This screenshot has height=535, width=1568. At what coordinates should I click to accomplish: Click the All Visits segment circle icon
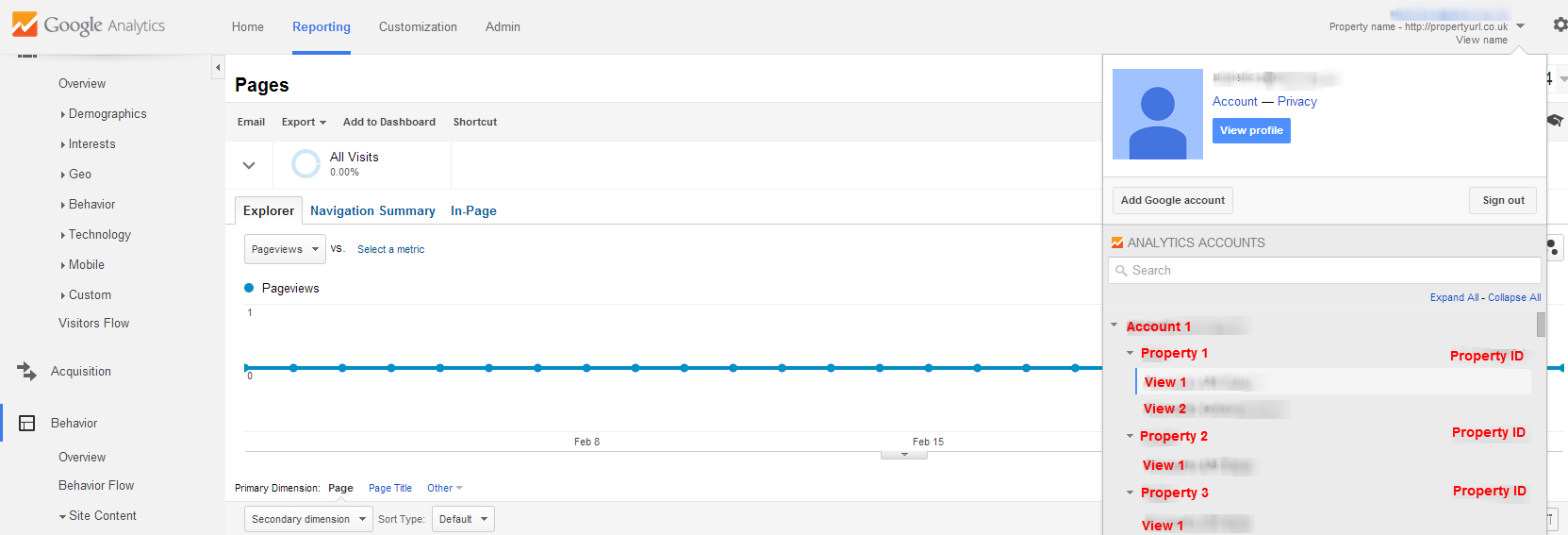[305, 164]
